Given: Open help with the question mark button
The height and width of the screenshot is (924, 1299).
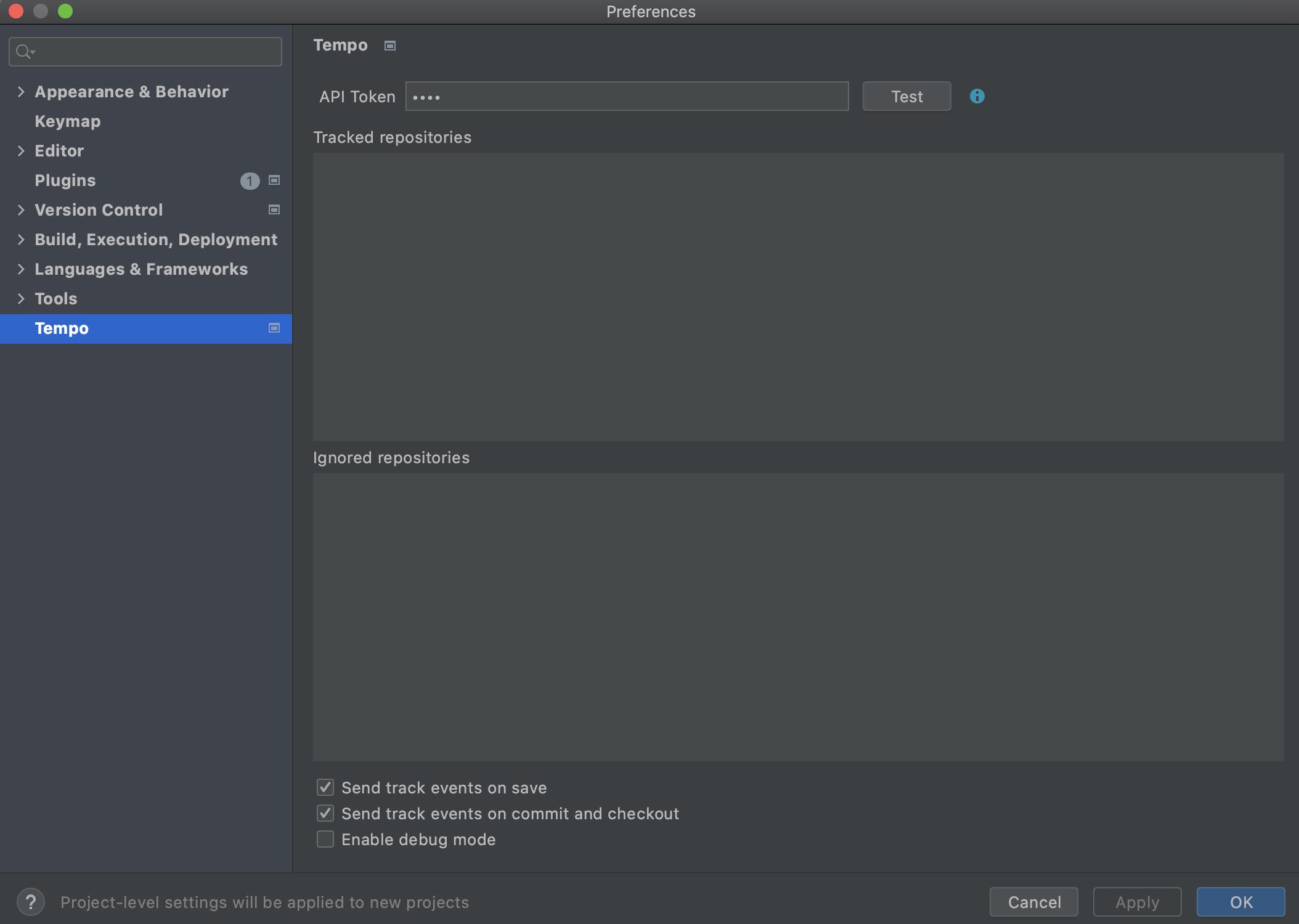Looking at the screenshot, I should pyautogui.click(x=31, y=902).
